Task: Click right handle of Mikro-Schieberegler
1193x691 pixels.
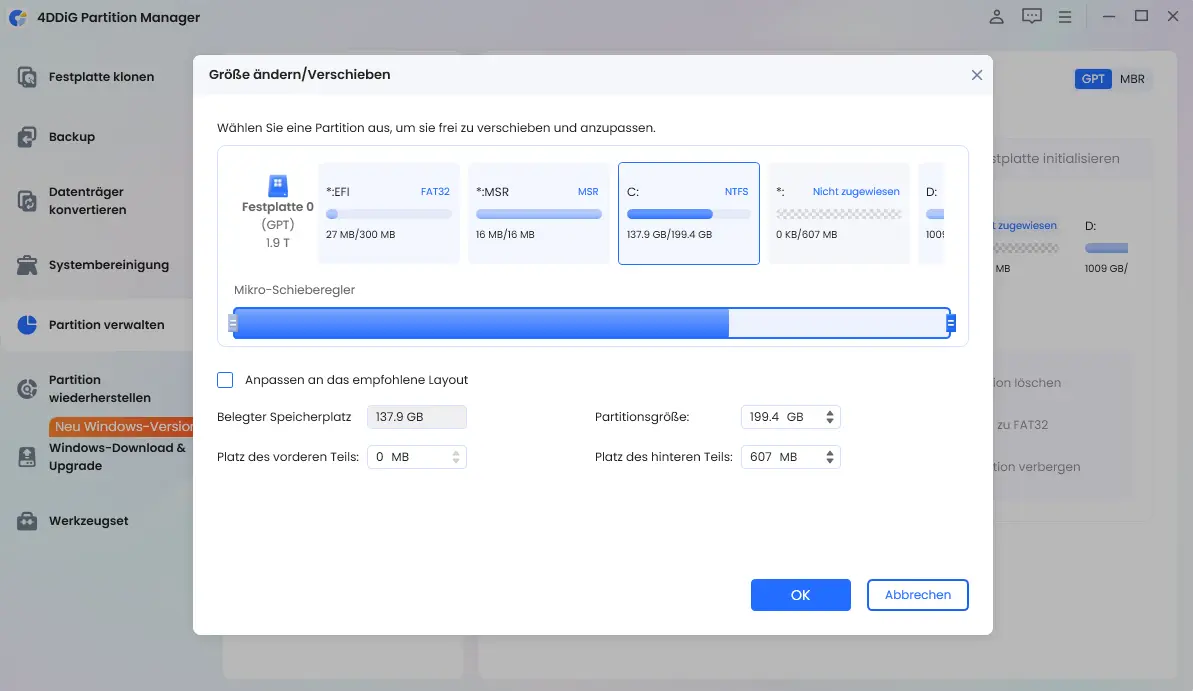Action: (x=950, y=323)
